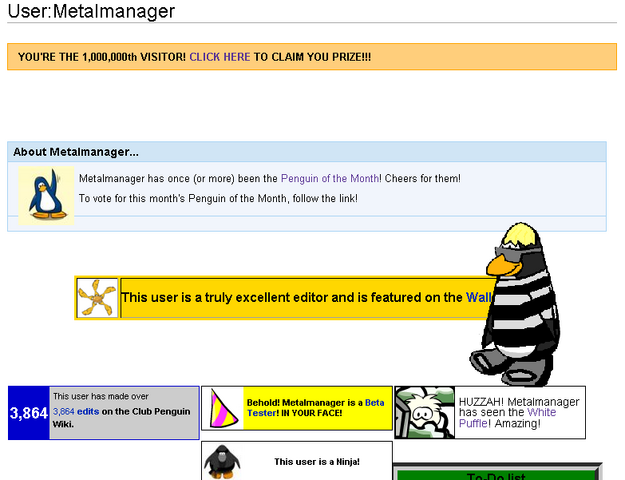Click the black ninja penguin icon
The width and height of the screenshot is (625, 480).
tap(222, 462)
